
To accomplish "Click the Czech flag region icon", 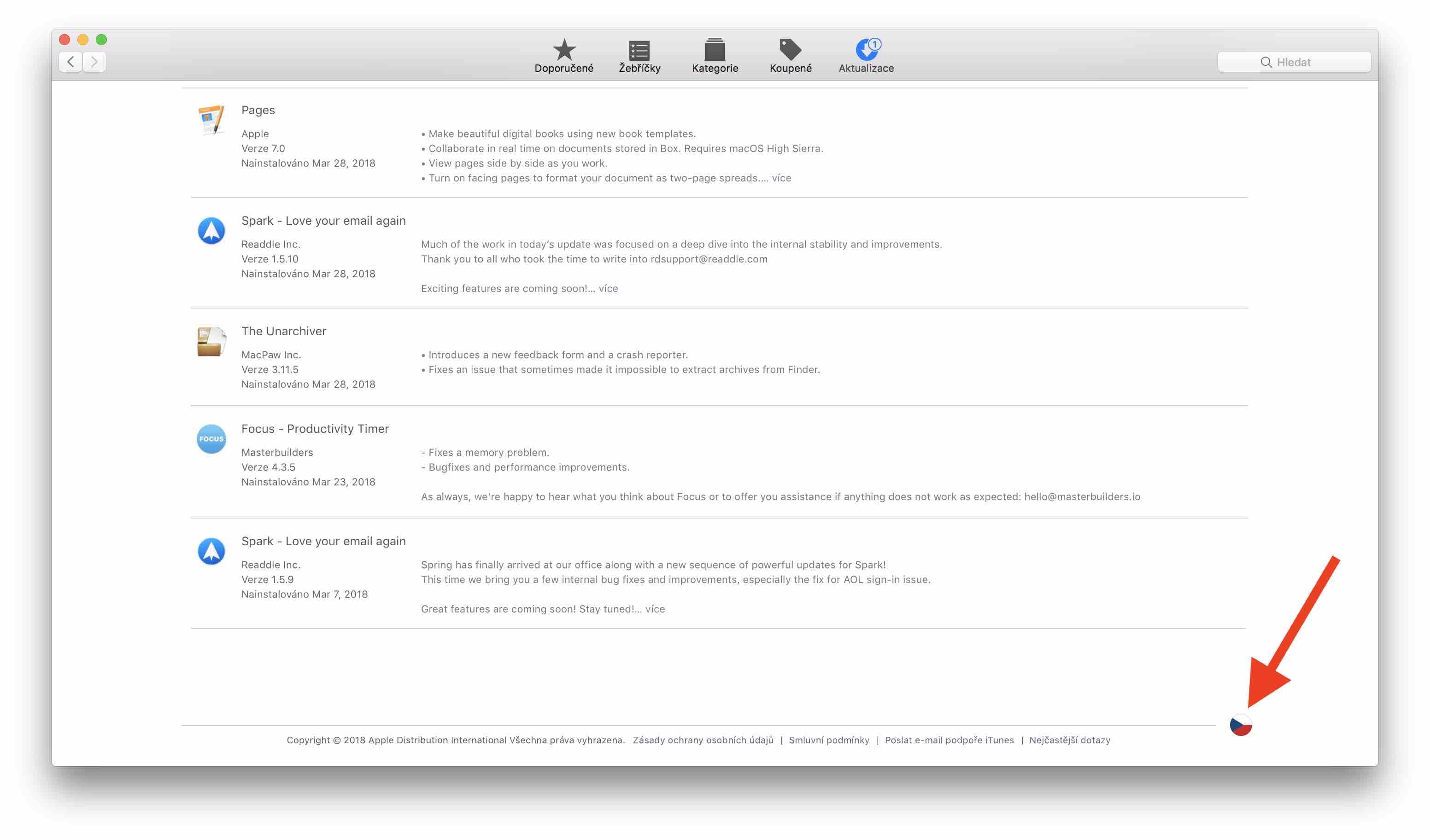I will (x=1241, y=725).
